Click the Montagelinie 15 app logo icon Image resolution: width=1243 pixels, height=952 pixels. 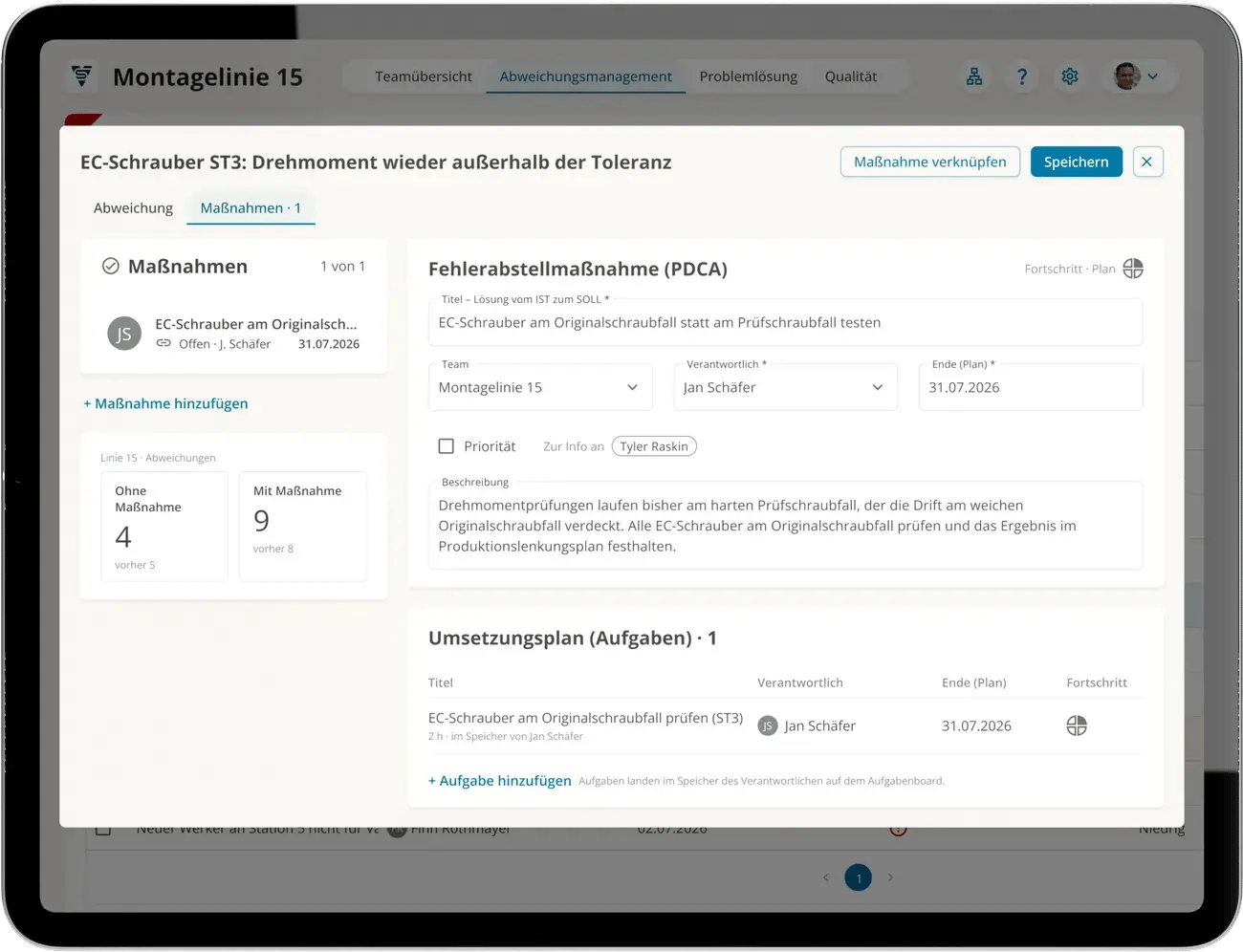(82, 76)
